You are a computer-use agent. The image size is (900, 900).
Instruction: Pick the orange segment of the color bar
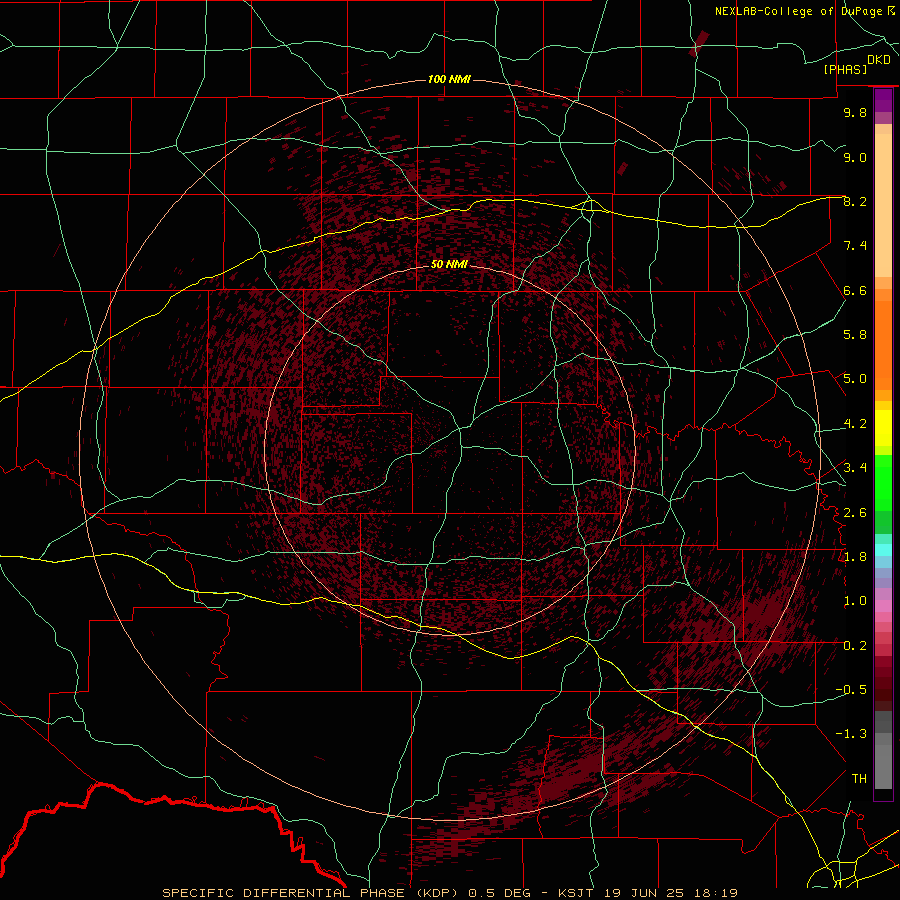tap(883, 344)
